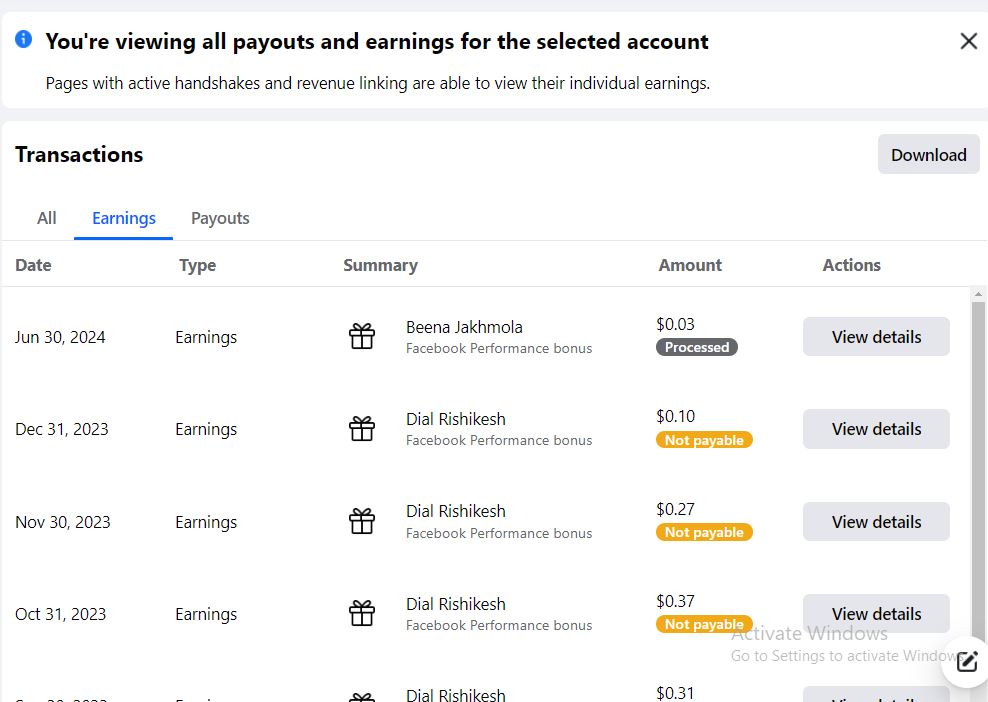Click gift icon for Oct 31, 2023 earning
The height and width of the screenshot is (702, 988).
point(362,613)
